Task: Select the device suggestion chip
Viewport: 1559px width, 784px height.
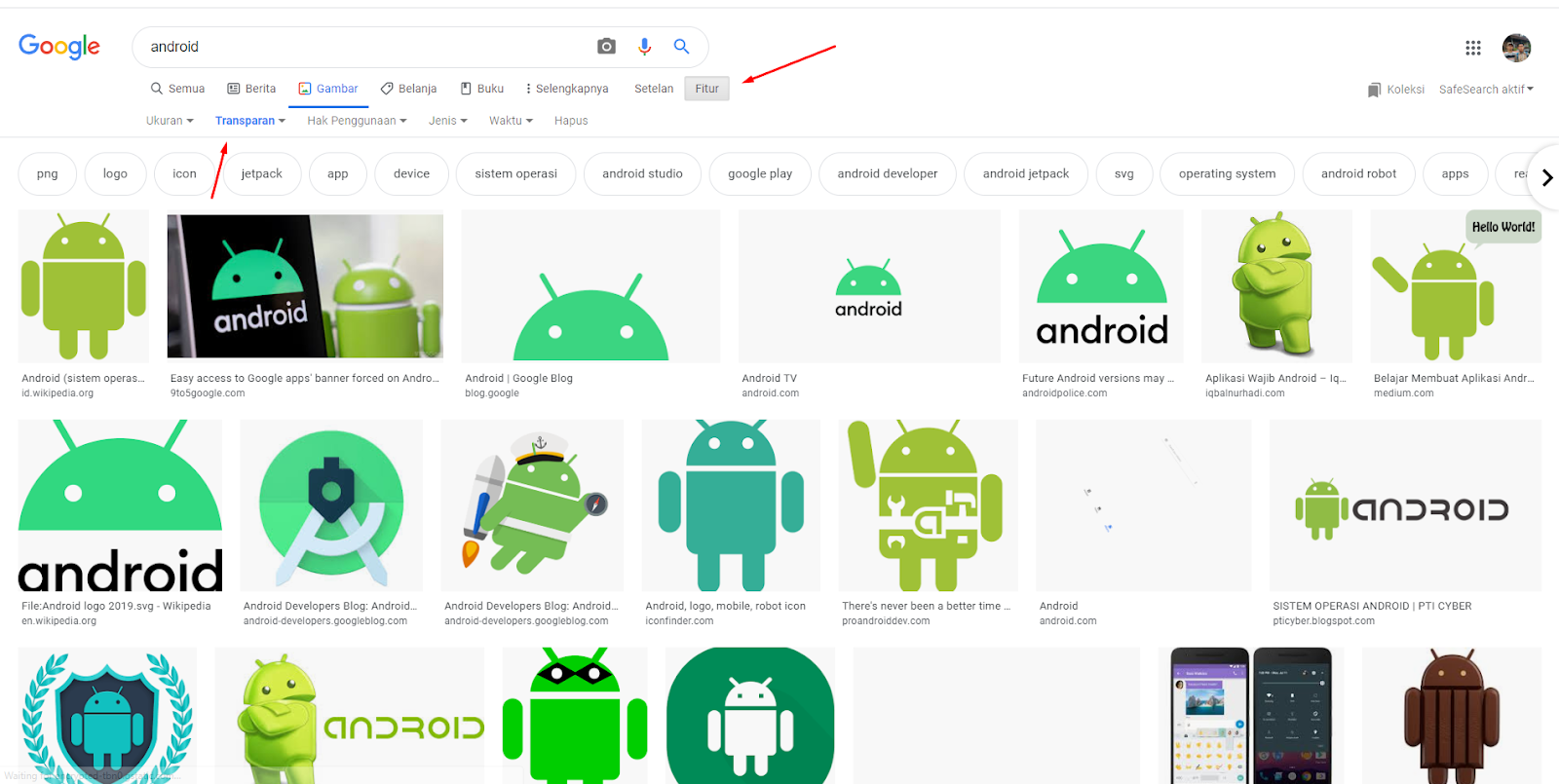Action: pyautogui.click(x=411, y=174)
